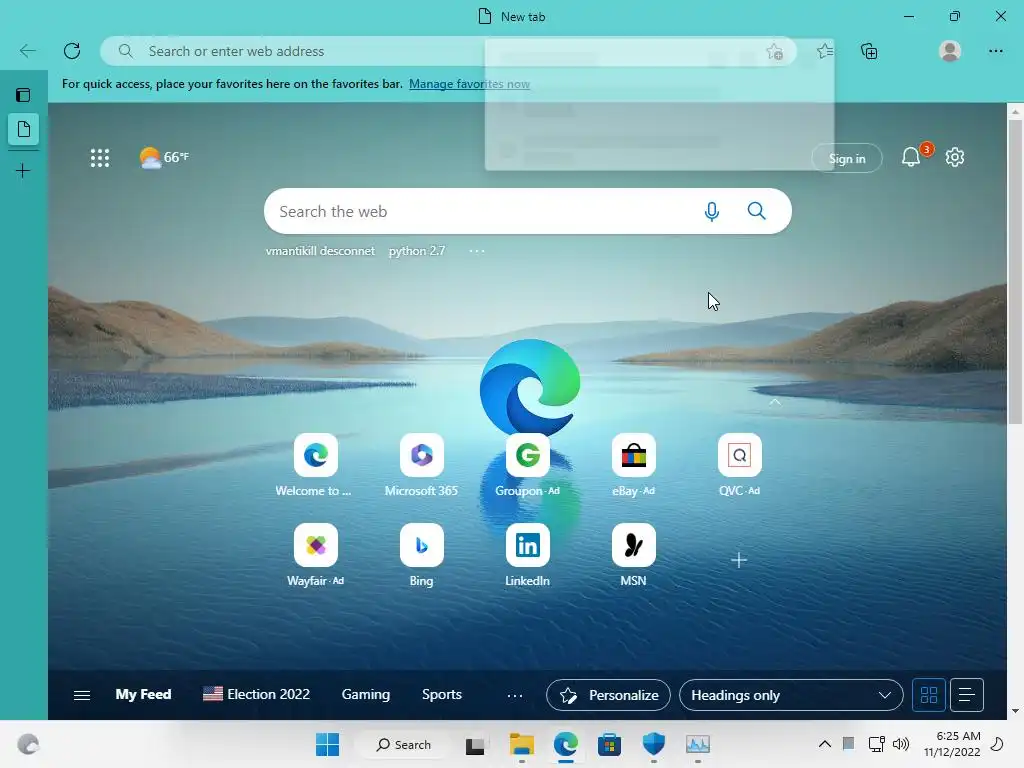Open Windows Security shield on taskbar
Image resolution: width=1024 pixels, height=768 pixels.
tap(653, 744)
